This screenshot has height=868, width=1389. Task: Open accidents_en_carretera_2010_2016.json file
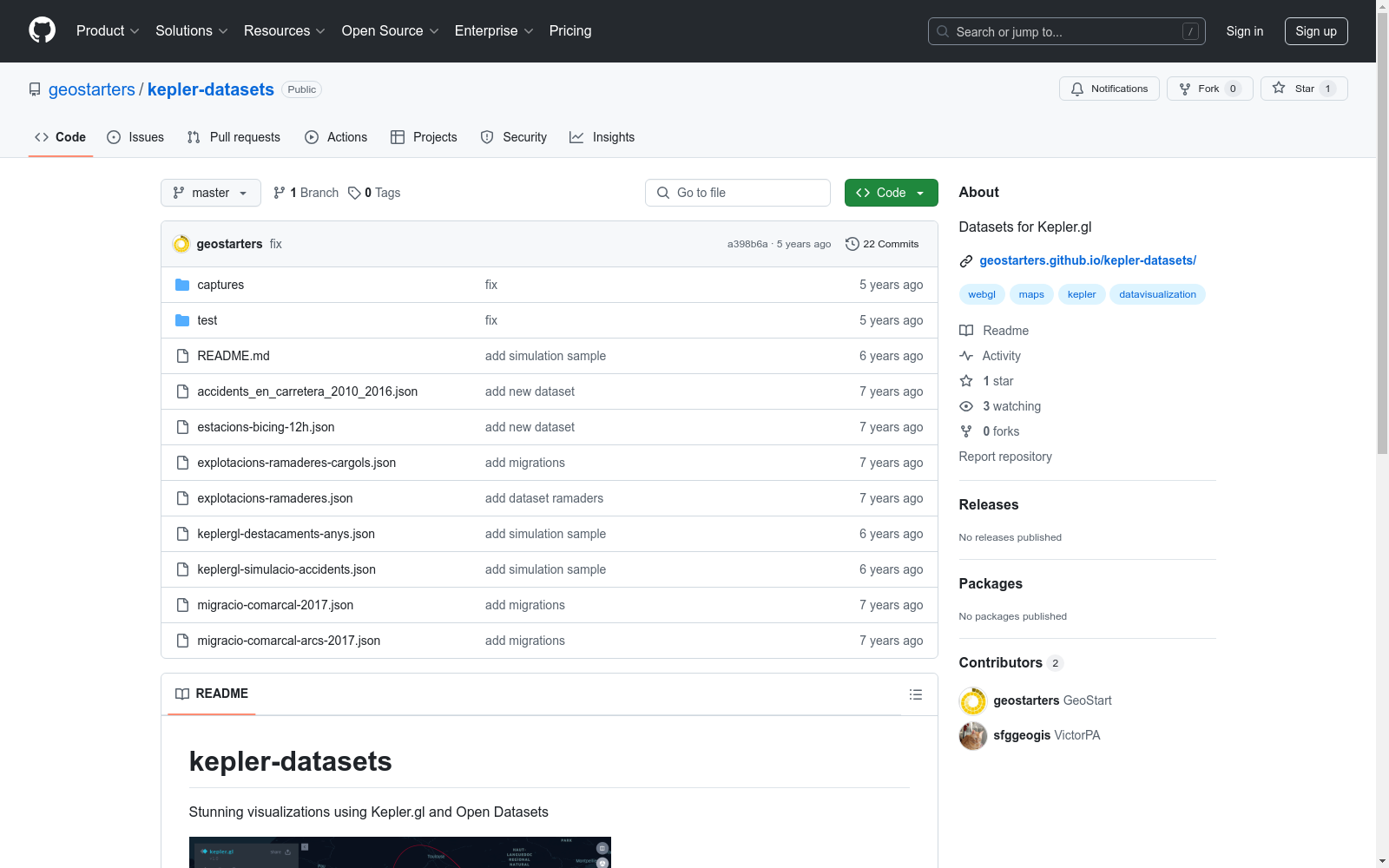pos(307,391)
